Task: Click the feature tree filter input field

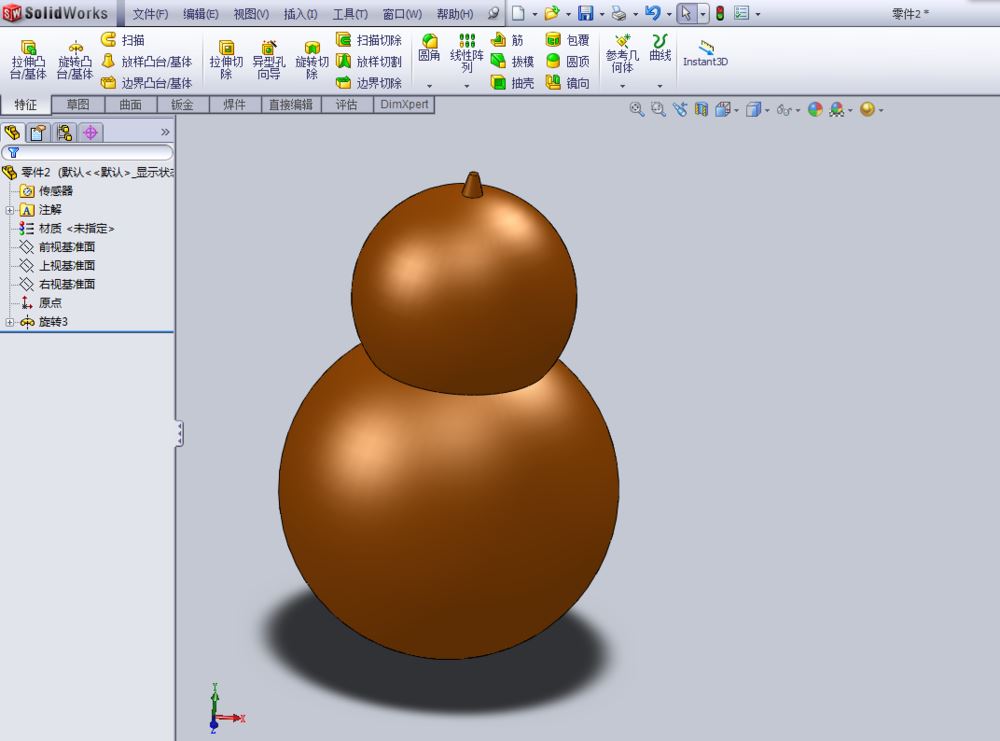Action: tap(87, 152)
